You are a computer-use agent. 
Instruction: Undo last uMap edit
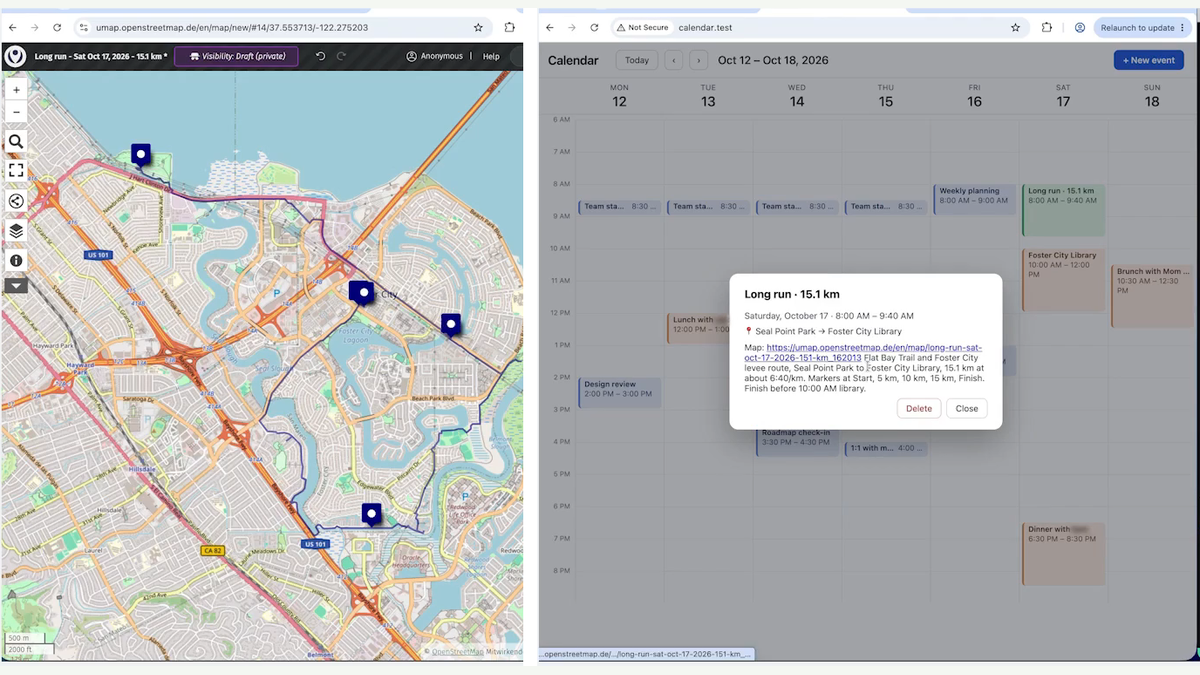[x=320, y=56]
